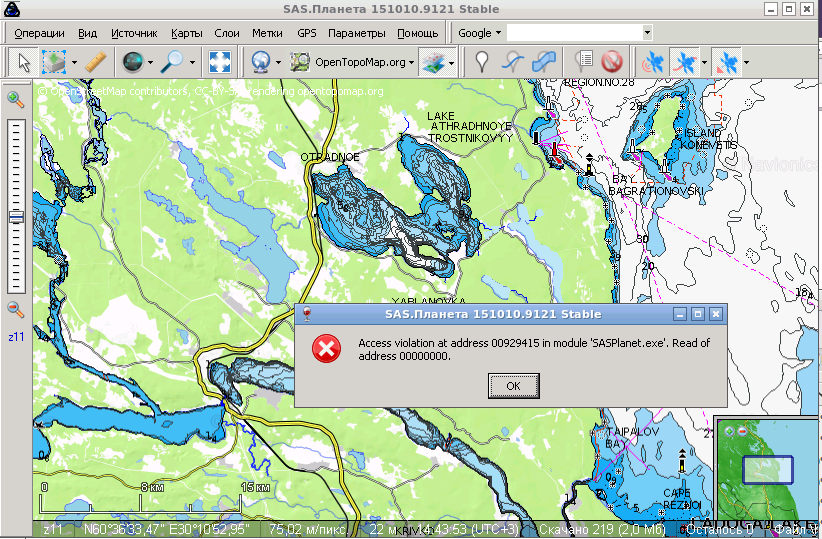Click zoom out magnifier below slider
Screen dimensions: 822x539
(x=16, y=309)
